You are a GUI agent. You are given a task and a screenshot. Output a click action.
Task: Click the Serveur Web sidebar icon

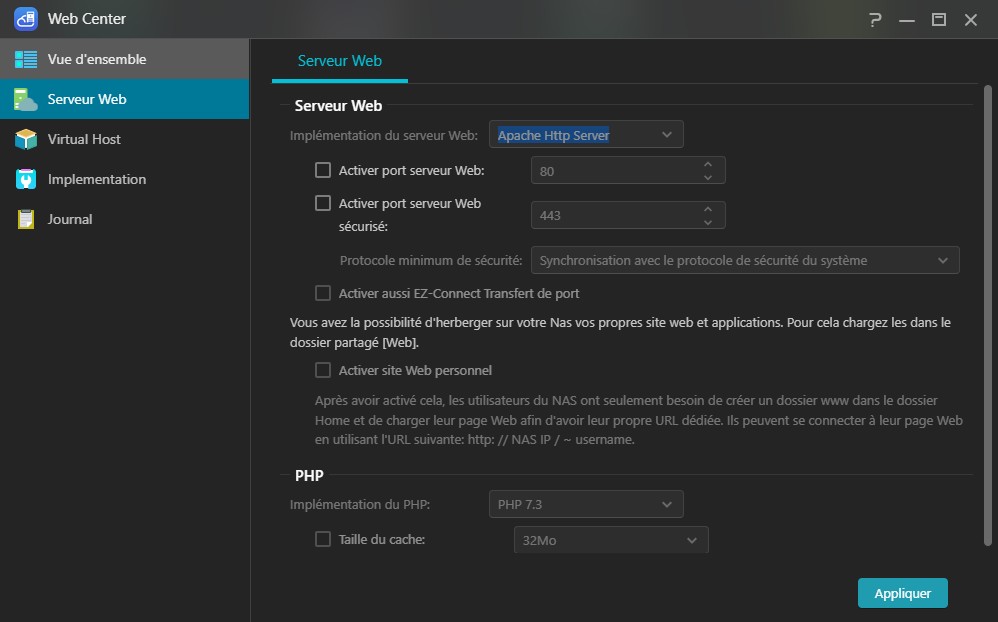click(26, 100)
